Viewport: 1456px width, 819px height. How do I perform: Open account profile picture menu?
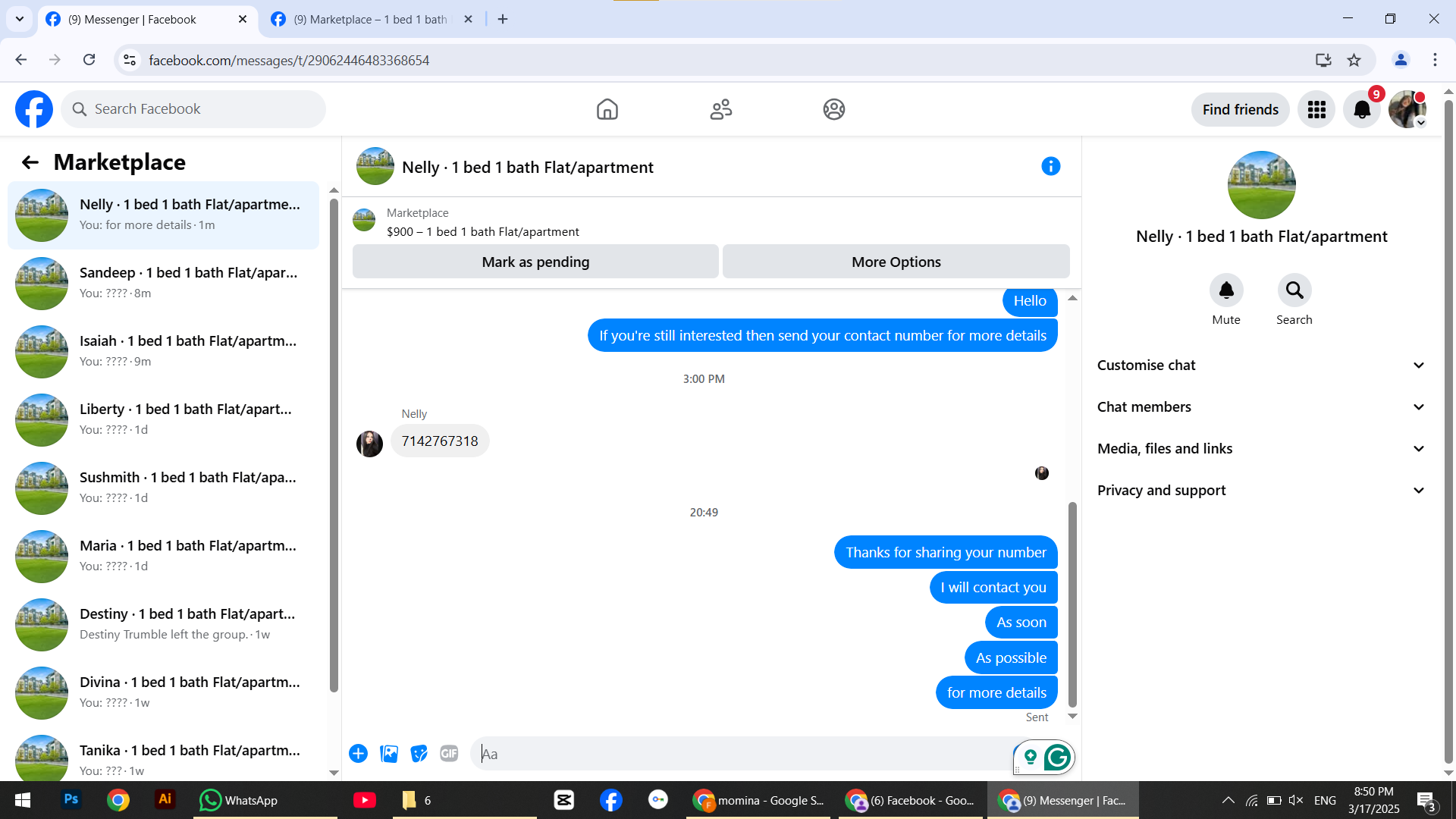tap(1407, 110)
